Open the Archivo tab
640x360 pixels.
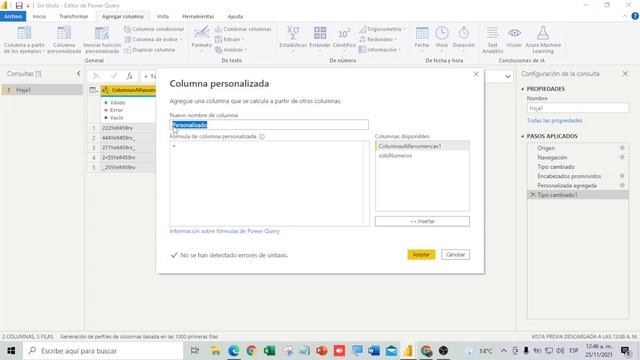point(13,16)
